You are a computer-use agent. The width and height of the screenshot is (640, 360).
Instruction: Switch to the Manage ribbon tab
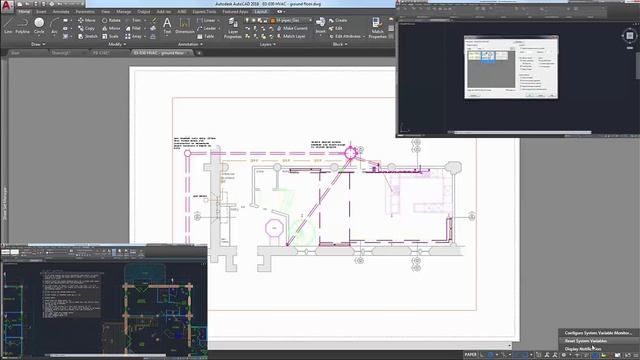coord(124,11)
